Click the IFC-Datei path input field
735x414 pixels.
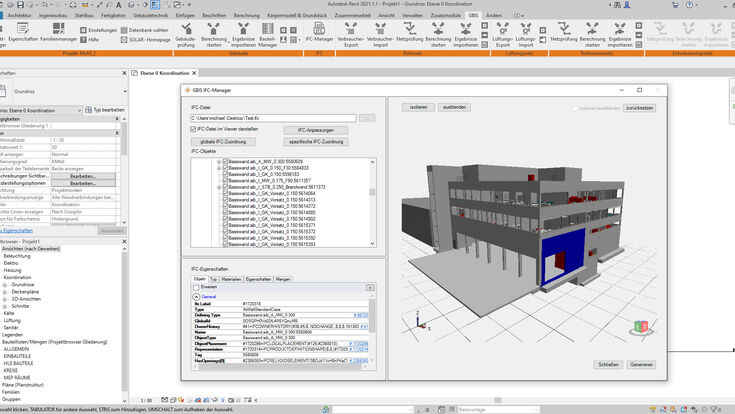click(x=273, y=118)
